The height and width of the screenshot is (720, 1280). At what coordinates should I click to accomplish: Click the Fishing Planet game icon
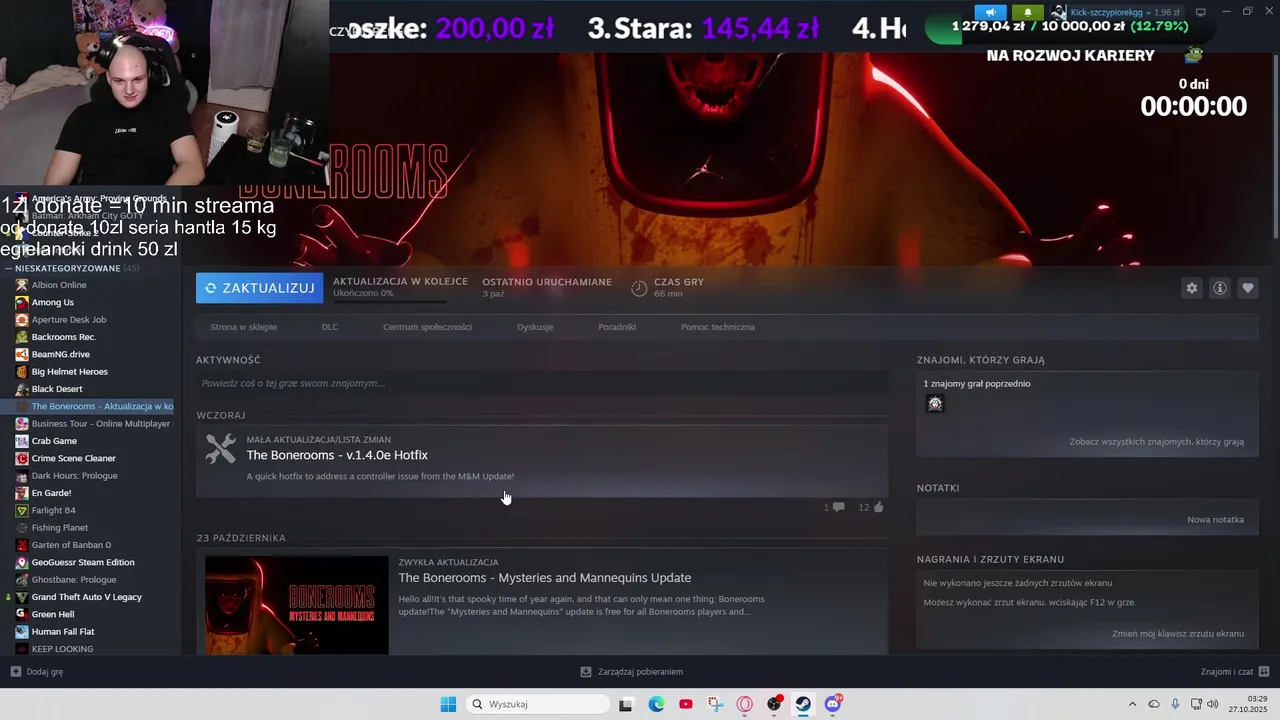coord(22,528)
